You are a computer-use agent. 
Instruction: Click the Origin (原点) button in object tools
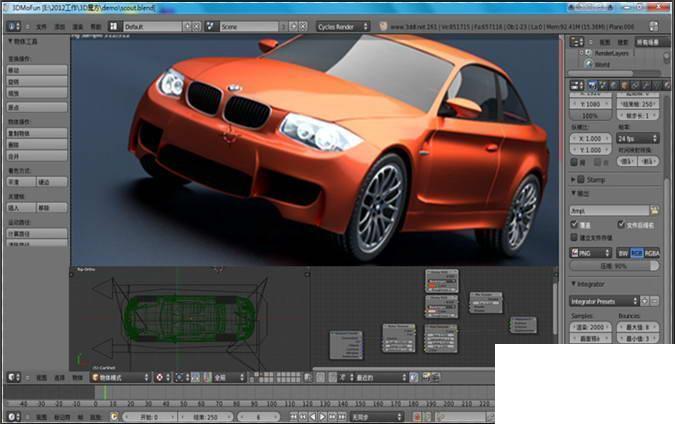point(37,107)
